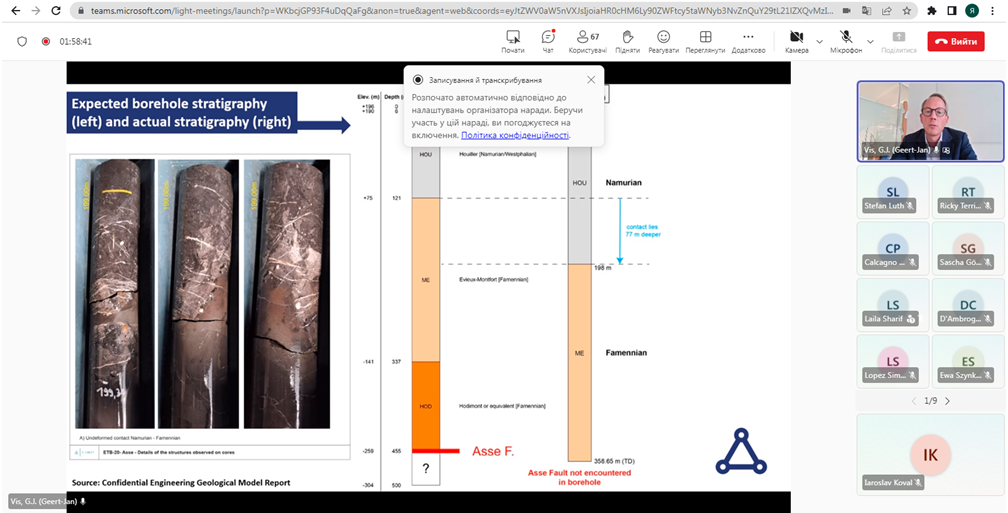Click the first core photo on slide

[114, 293]
